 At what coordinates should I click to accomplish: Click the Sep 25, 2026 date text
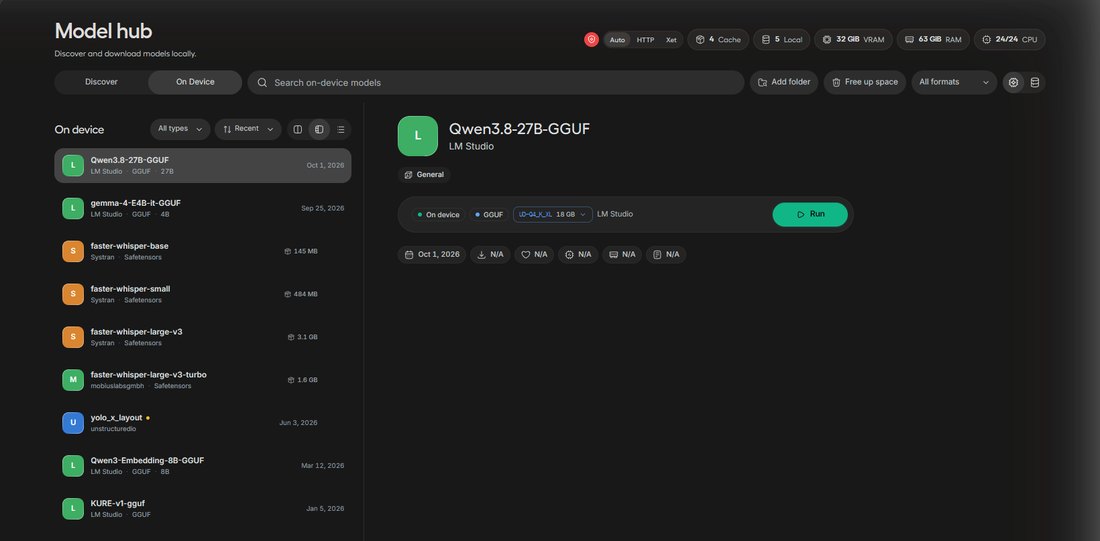point(323,208)
